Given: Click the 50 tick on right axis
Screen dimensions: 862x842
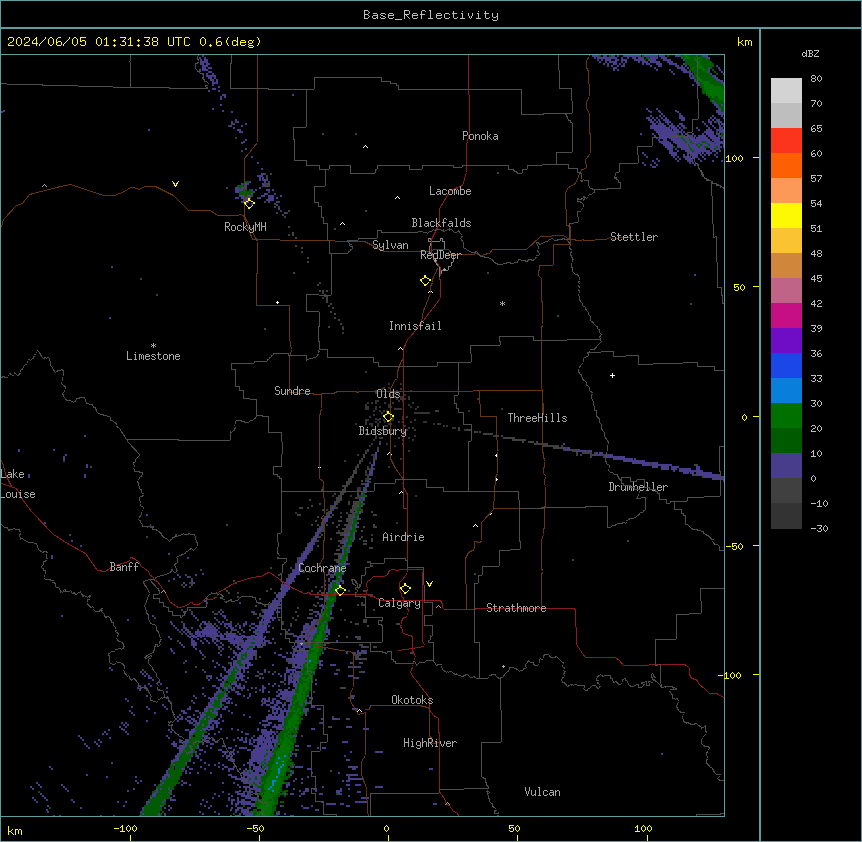Looking at the screenshot, I should (x=739, y=287).
